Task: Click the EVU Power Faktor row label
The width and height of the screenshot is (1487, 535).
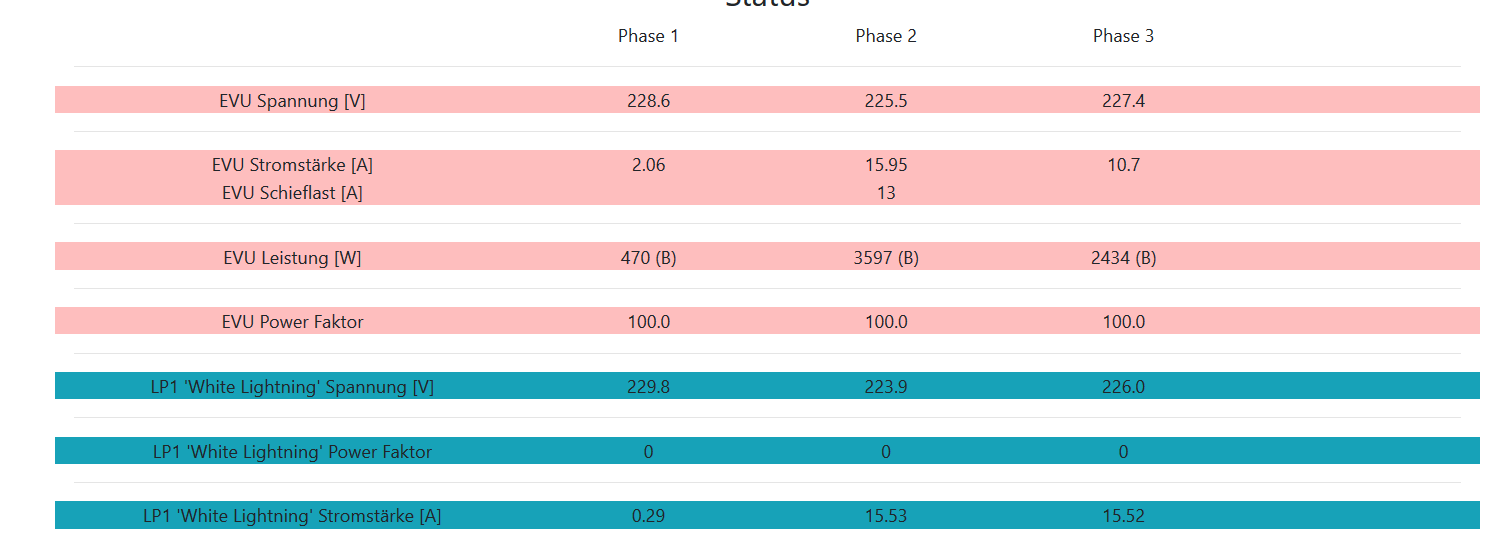Action: tap(292, 322)
